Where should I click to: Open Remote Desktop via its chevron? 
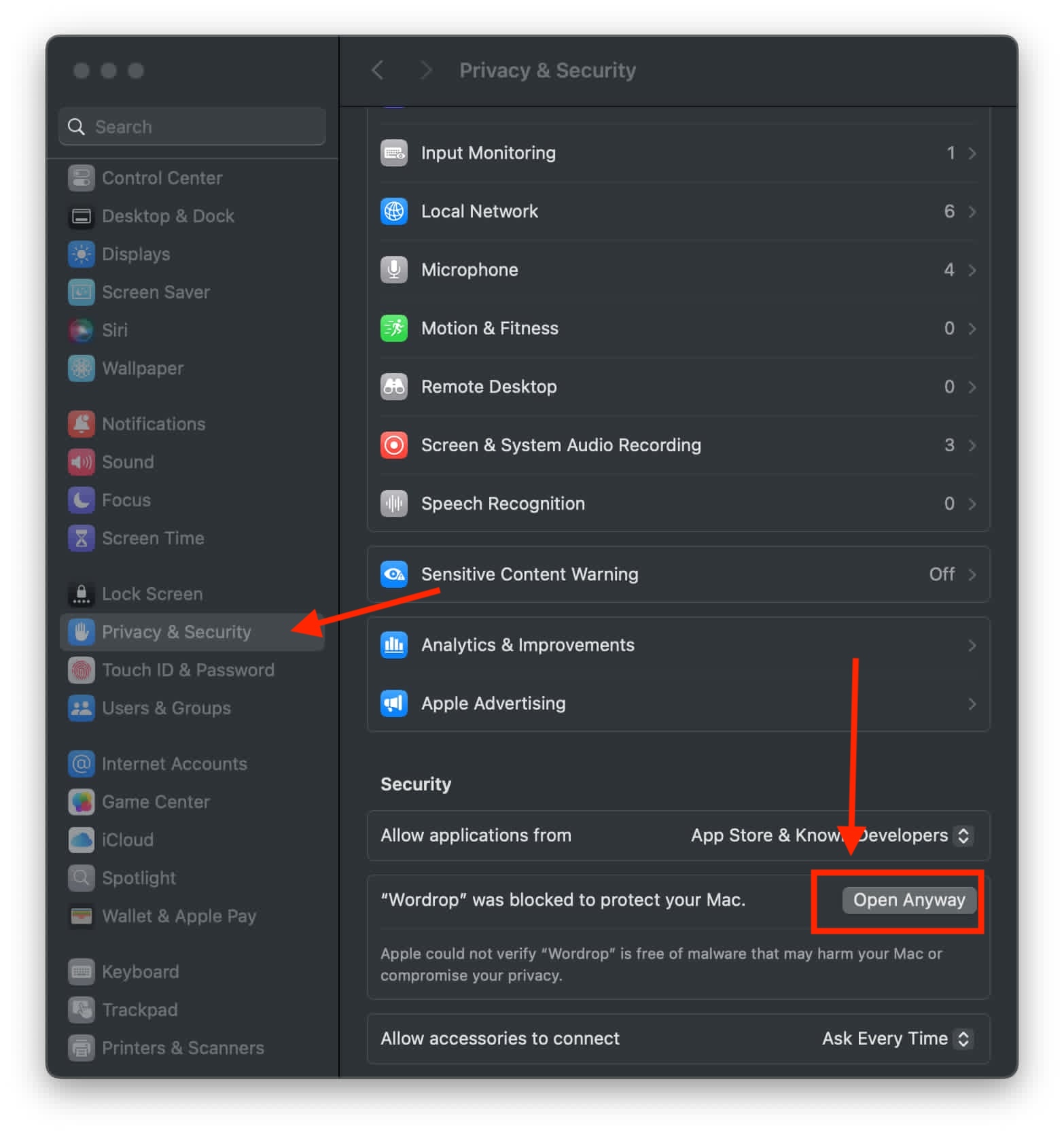[x=972, y=387]
